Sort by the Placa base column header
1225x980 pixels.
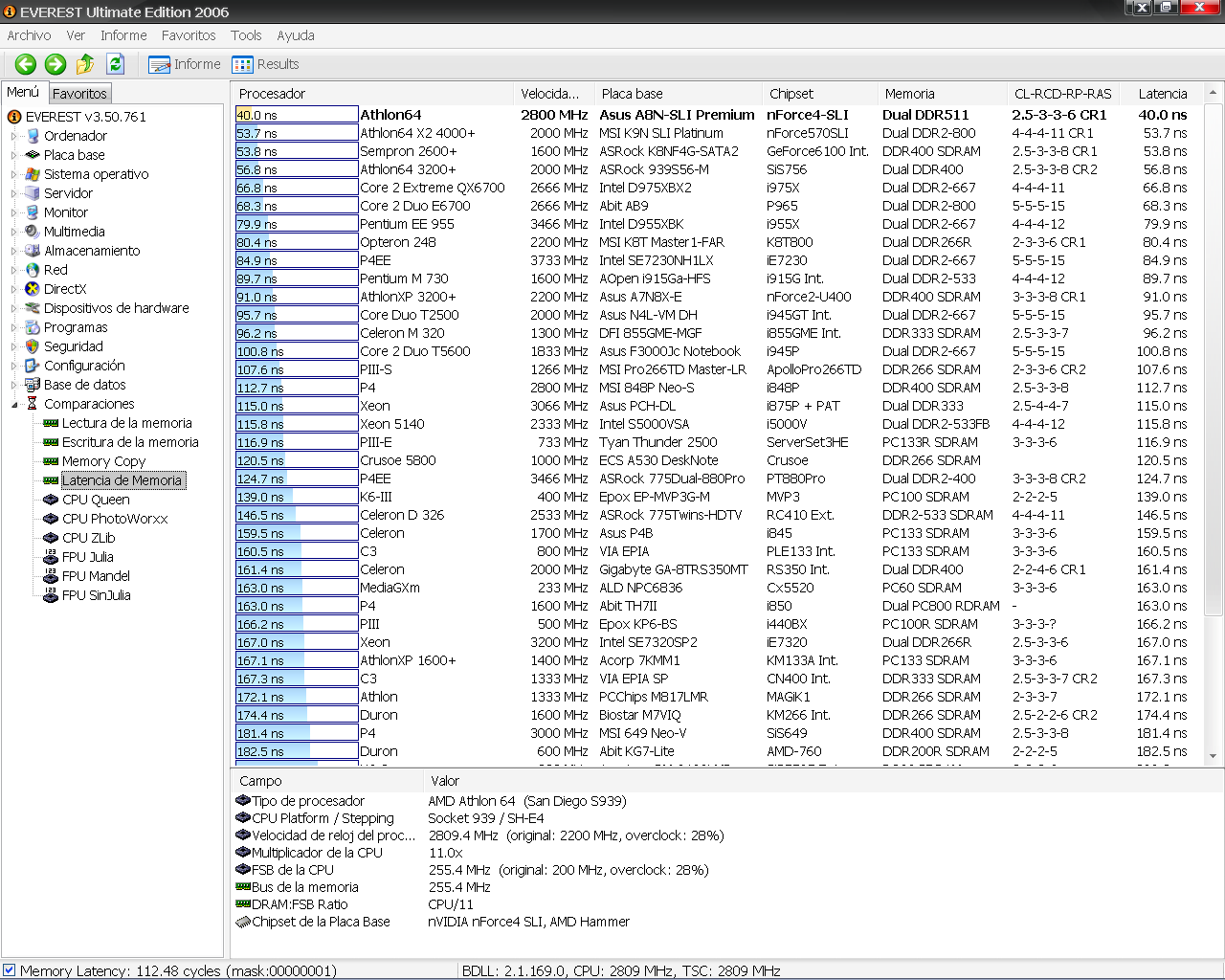click(679, 94)
